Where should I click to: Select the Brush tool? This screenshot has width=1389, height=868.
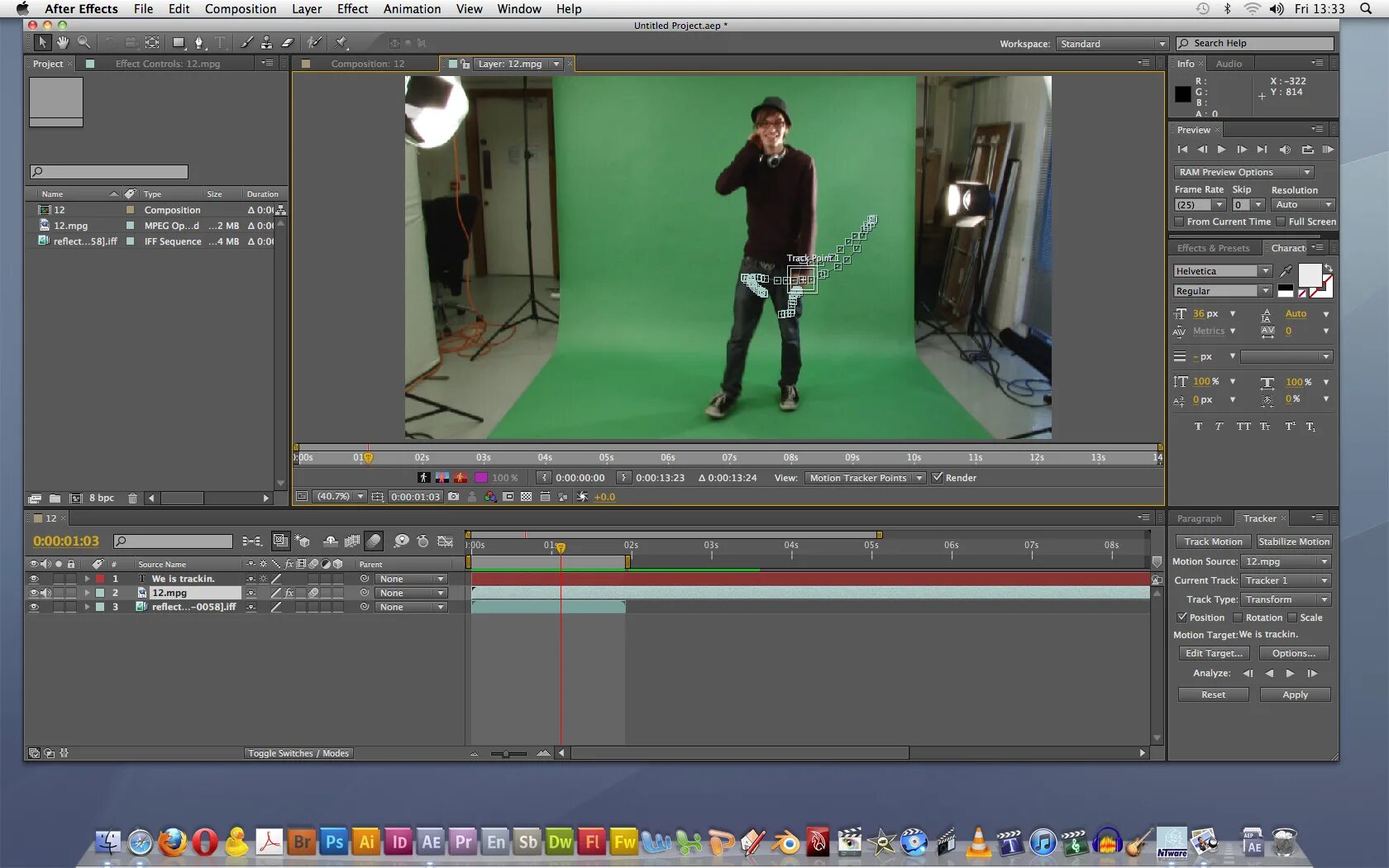(246, 42)
